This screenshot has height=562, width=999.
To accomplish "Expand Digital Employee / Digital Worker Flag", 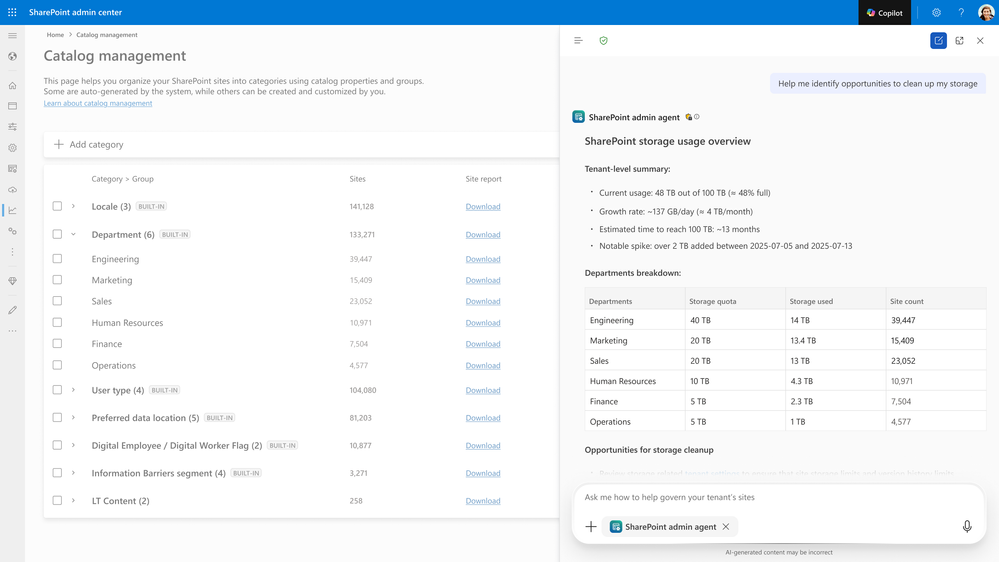I will (x=73, y=445).
